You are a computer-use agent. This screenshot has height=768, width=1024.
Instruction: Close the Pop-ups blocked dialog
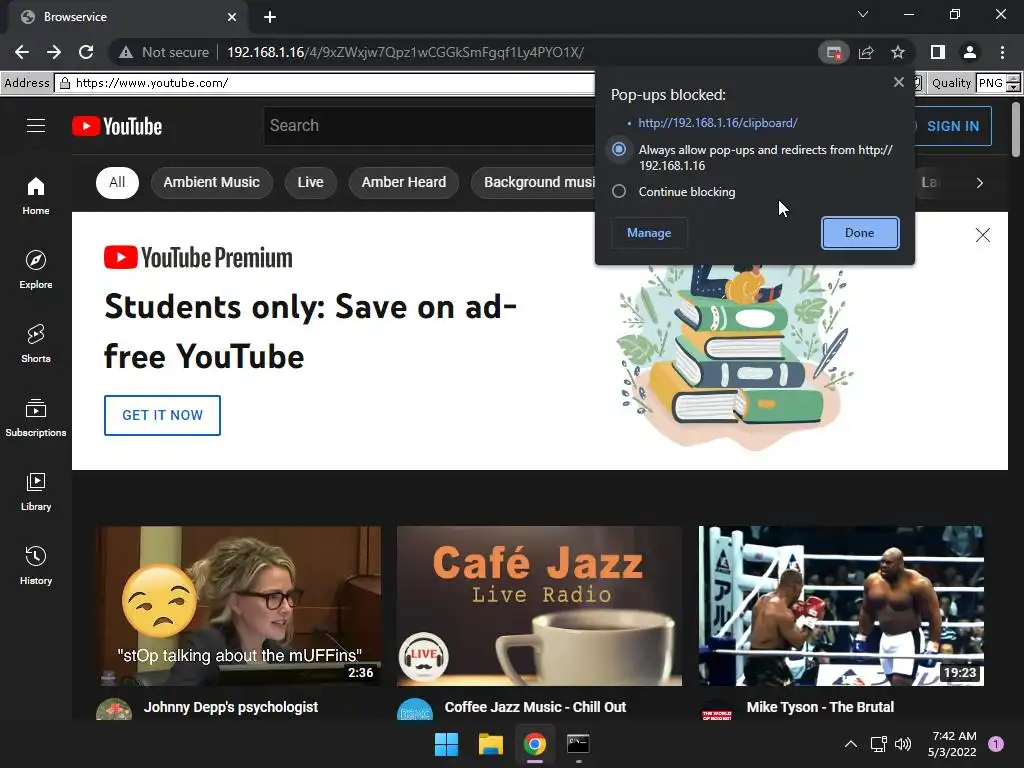pos(899,82)
